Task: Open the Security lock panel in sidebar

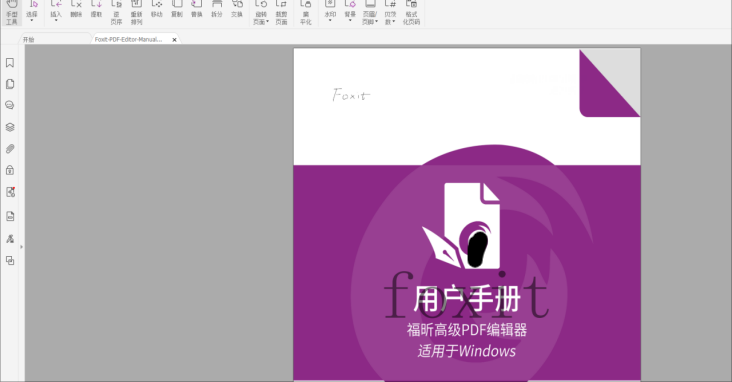Action: click(x=10, y=170)
